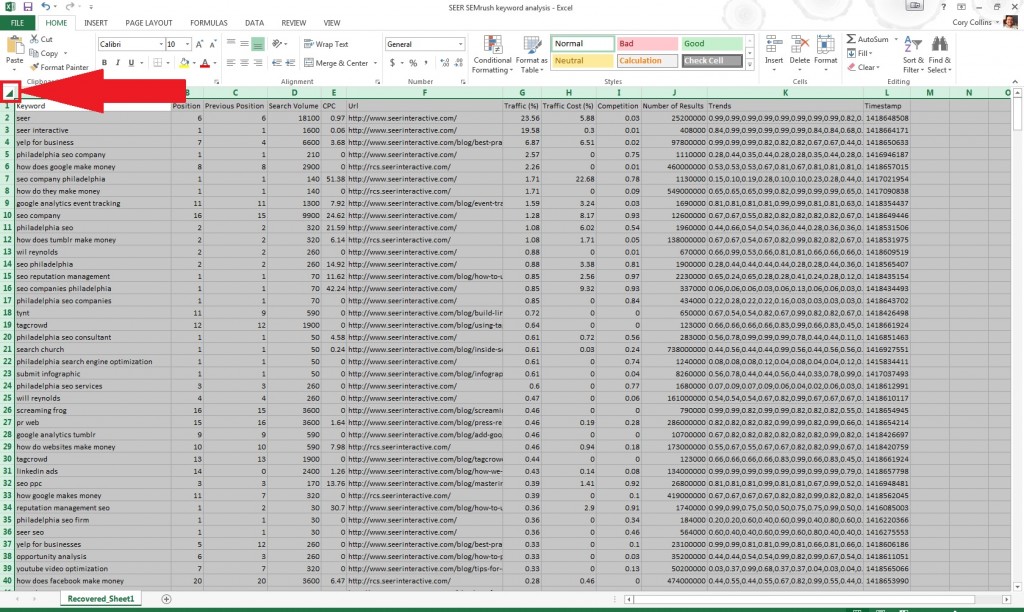Screen dimensions: 1024x612
Task: Apply the Bad cell style
Action: click(x=647, y=44)
